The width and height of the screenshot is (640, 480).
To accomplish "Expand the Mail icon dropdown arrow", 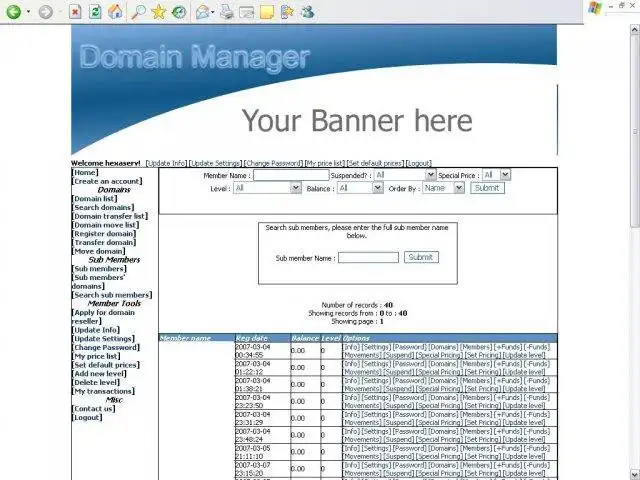I will (213, 12).
